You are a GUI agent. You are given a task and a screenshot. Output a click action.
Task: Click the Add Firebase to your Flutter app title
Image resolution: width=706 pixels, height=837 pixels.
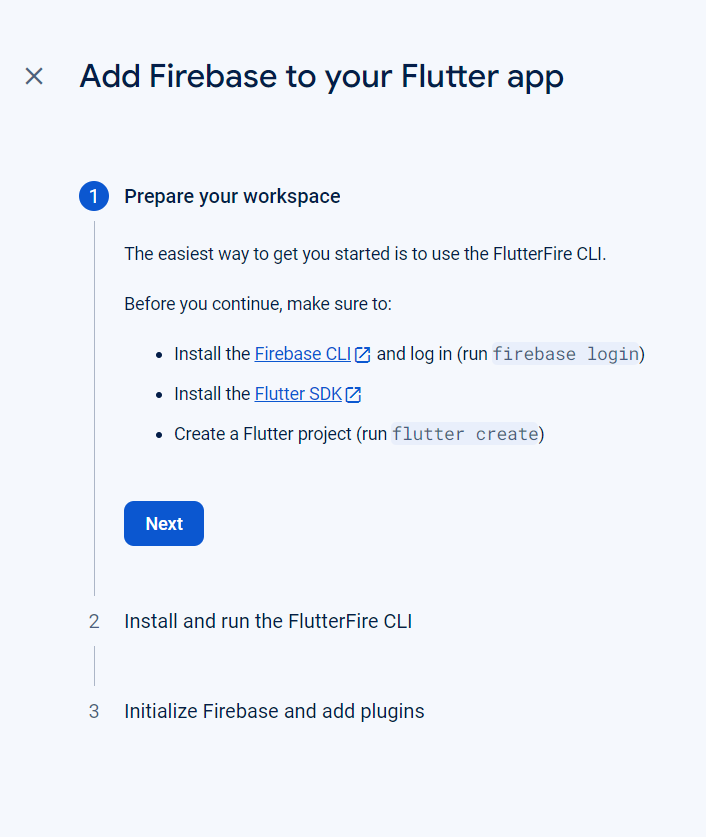tap(321, 76)
